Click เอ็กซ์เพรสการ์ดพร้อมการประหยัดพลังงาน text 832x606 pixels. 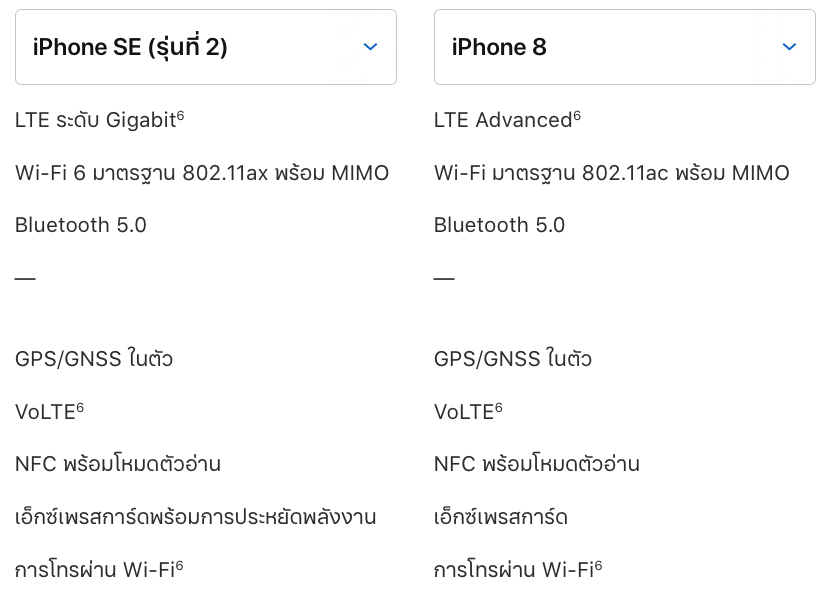pos(196,517)
